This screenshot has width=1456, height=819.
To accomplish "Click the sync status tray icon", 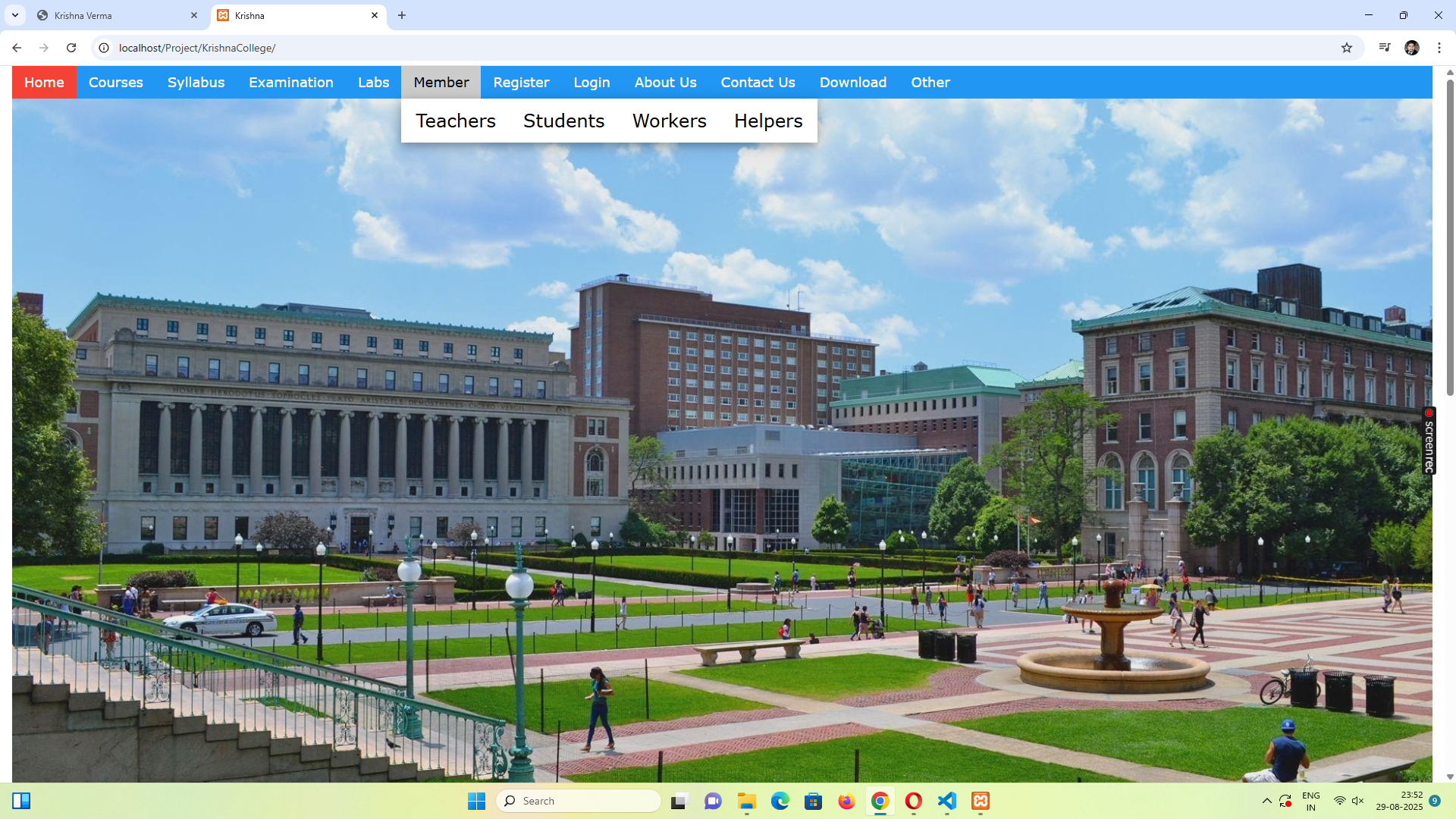I will point(1285,801).
